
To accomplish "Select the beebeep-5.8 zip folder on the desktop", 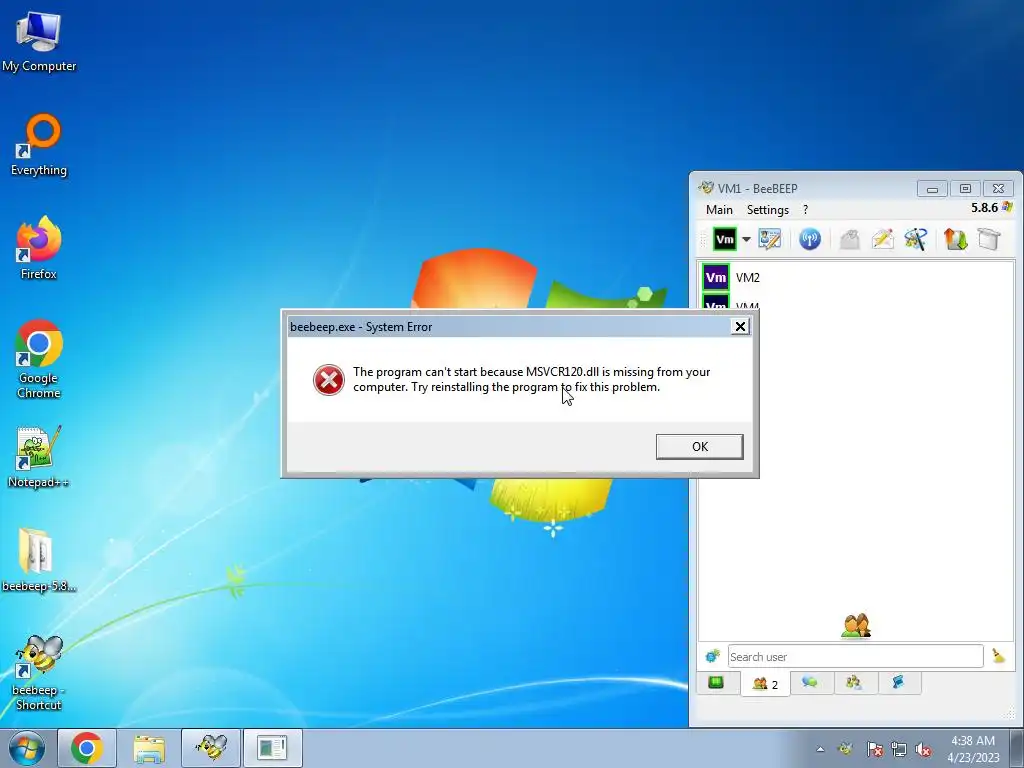I will [39, 560].
